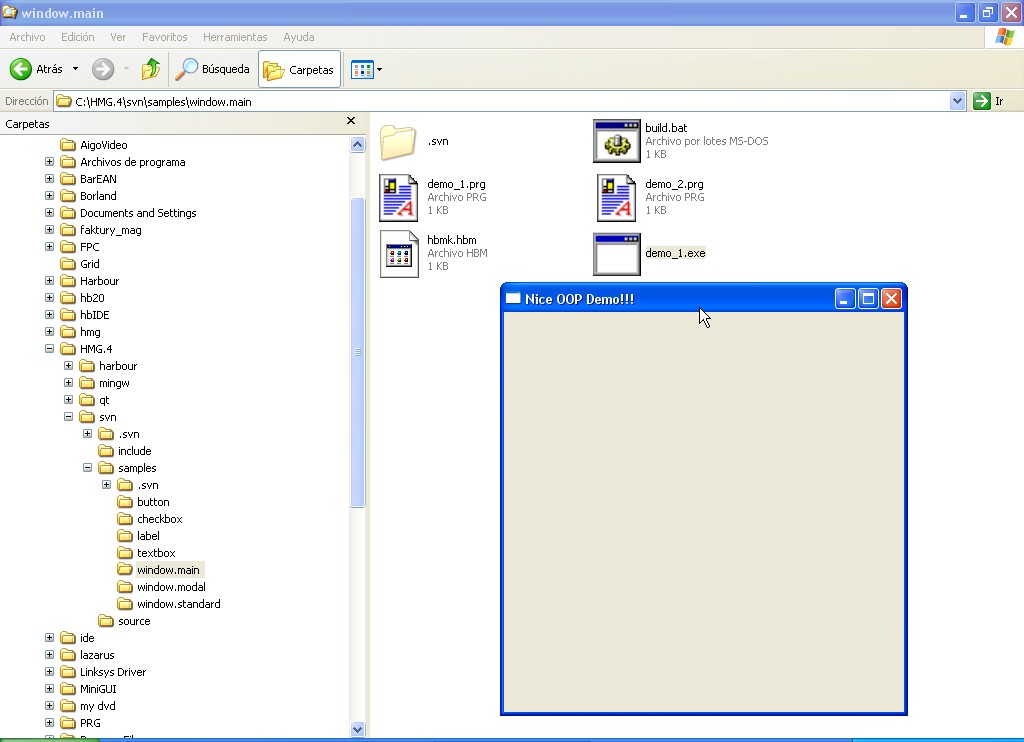This screenshot has width=1024, height=742.
Task: Click the Views toolbar icon
Action: (x=361, y=69)
